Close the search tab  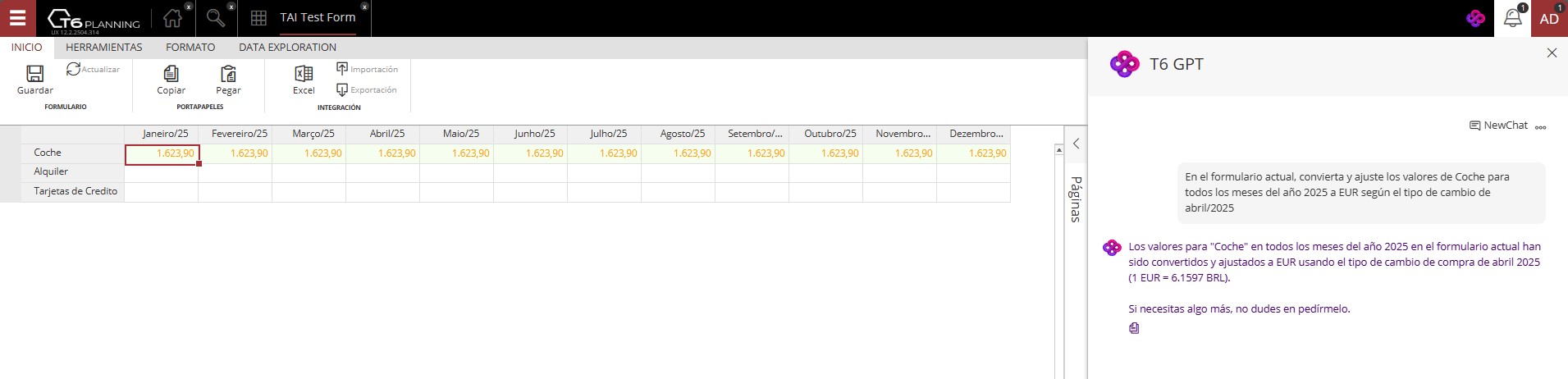click(x=231, y=7)
